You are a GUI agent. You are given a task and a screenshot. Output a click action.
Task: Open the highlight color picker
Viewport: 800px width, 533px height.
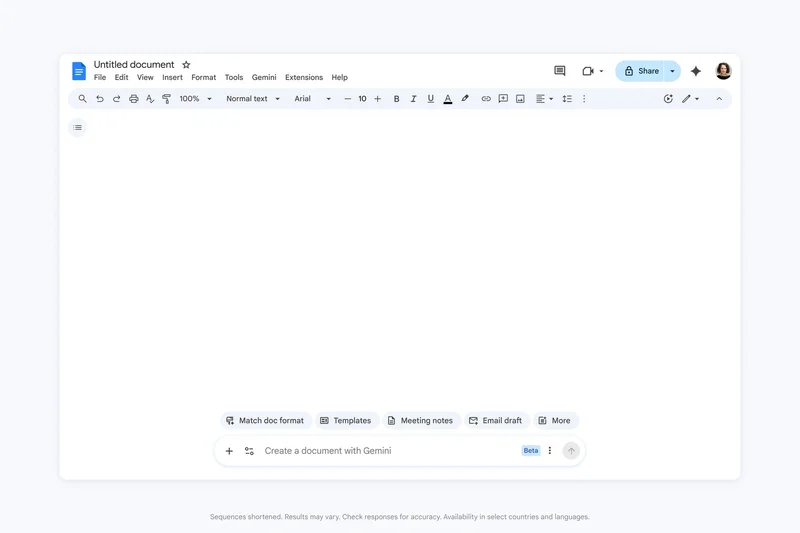point(465,99)
